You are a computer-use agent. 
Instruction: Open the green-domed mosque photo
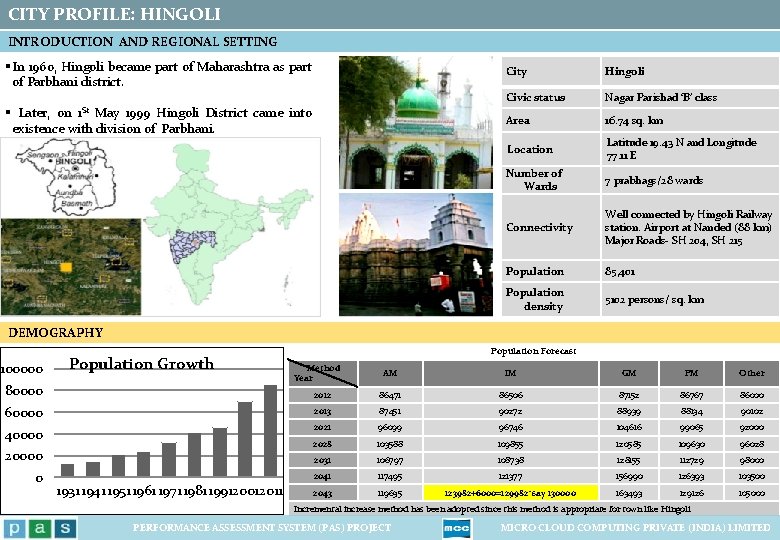[416, 122]
